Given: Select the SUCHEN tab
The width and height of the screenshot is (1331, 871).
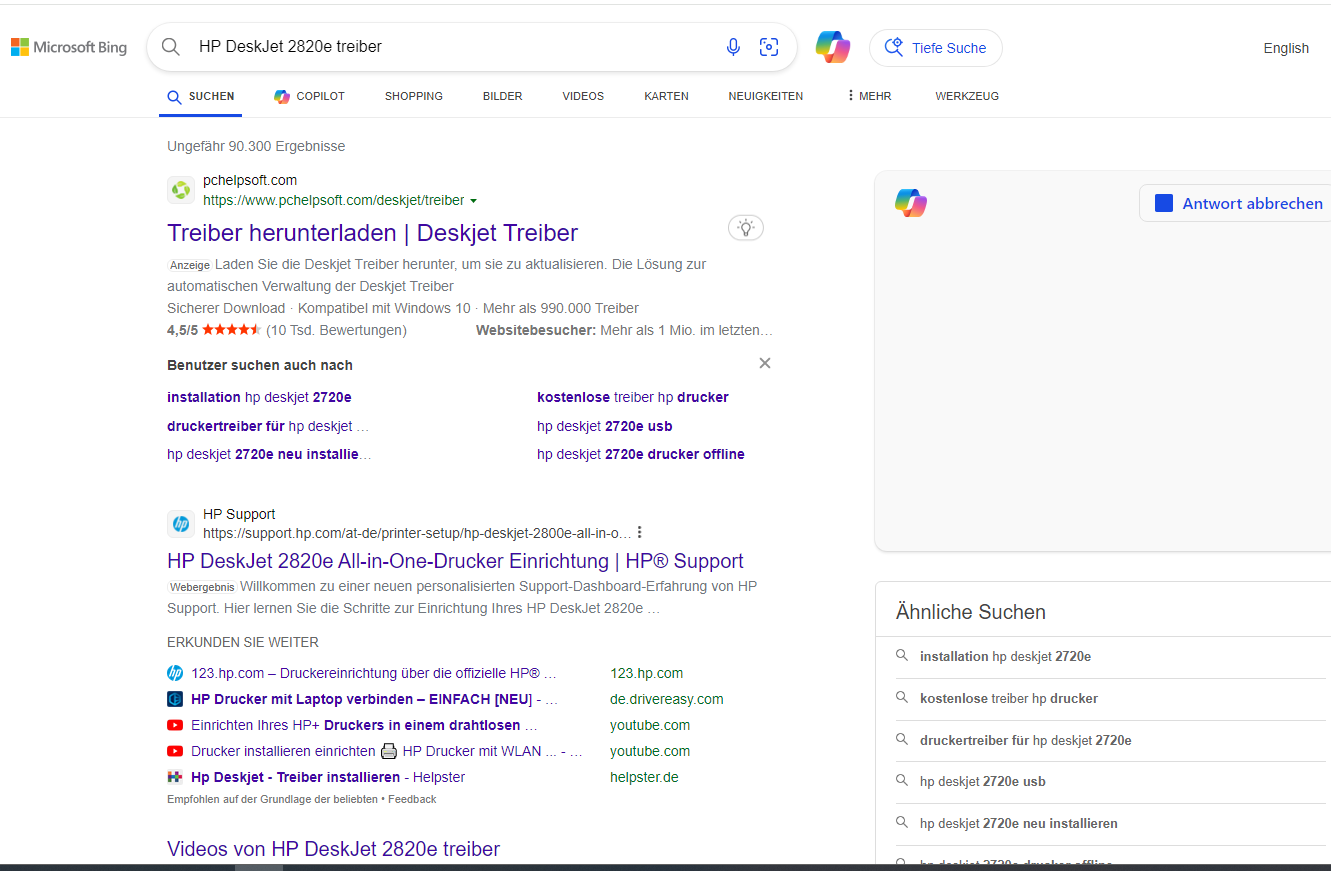Looking at the screenshot, I should click(x=200, y=97).
